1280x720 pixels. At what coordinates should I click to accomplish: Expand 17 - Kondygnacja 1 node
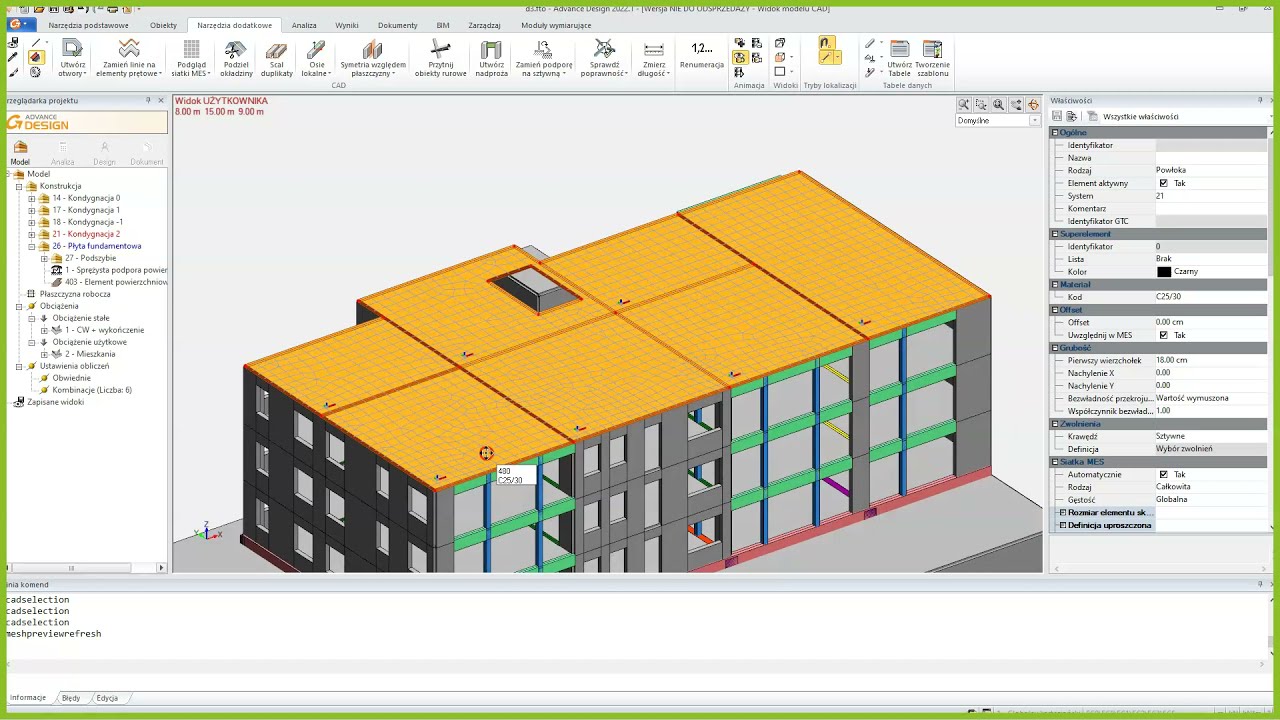coord(31,210)
